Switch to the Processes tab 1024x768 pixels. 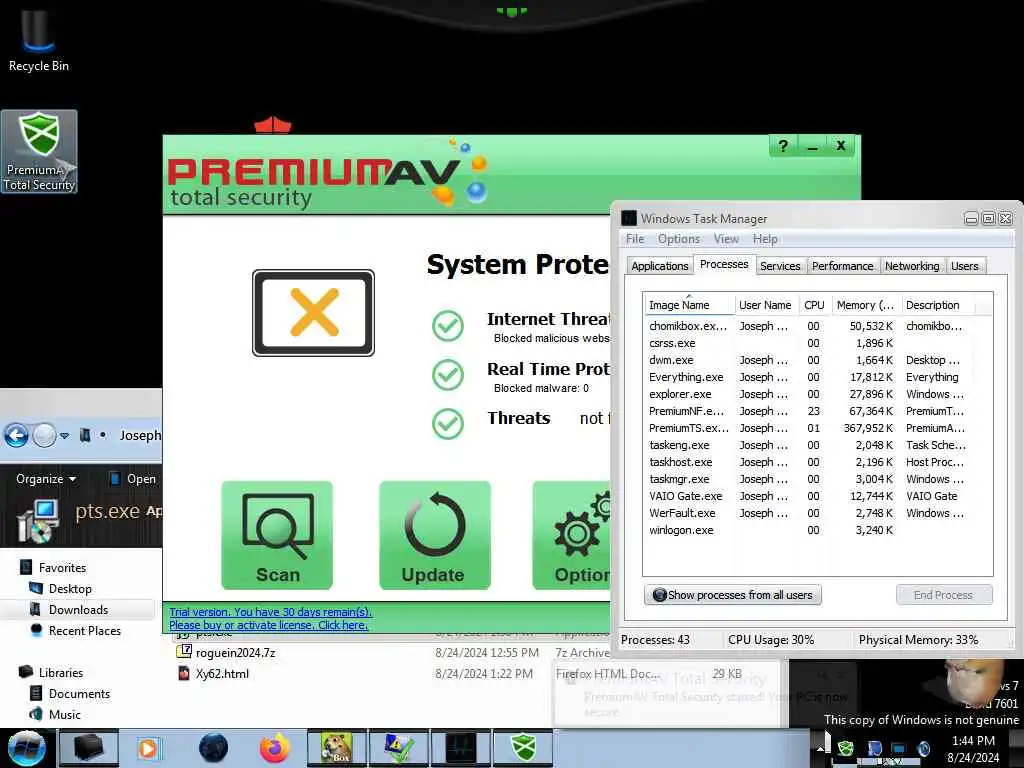724,264
